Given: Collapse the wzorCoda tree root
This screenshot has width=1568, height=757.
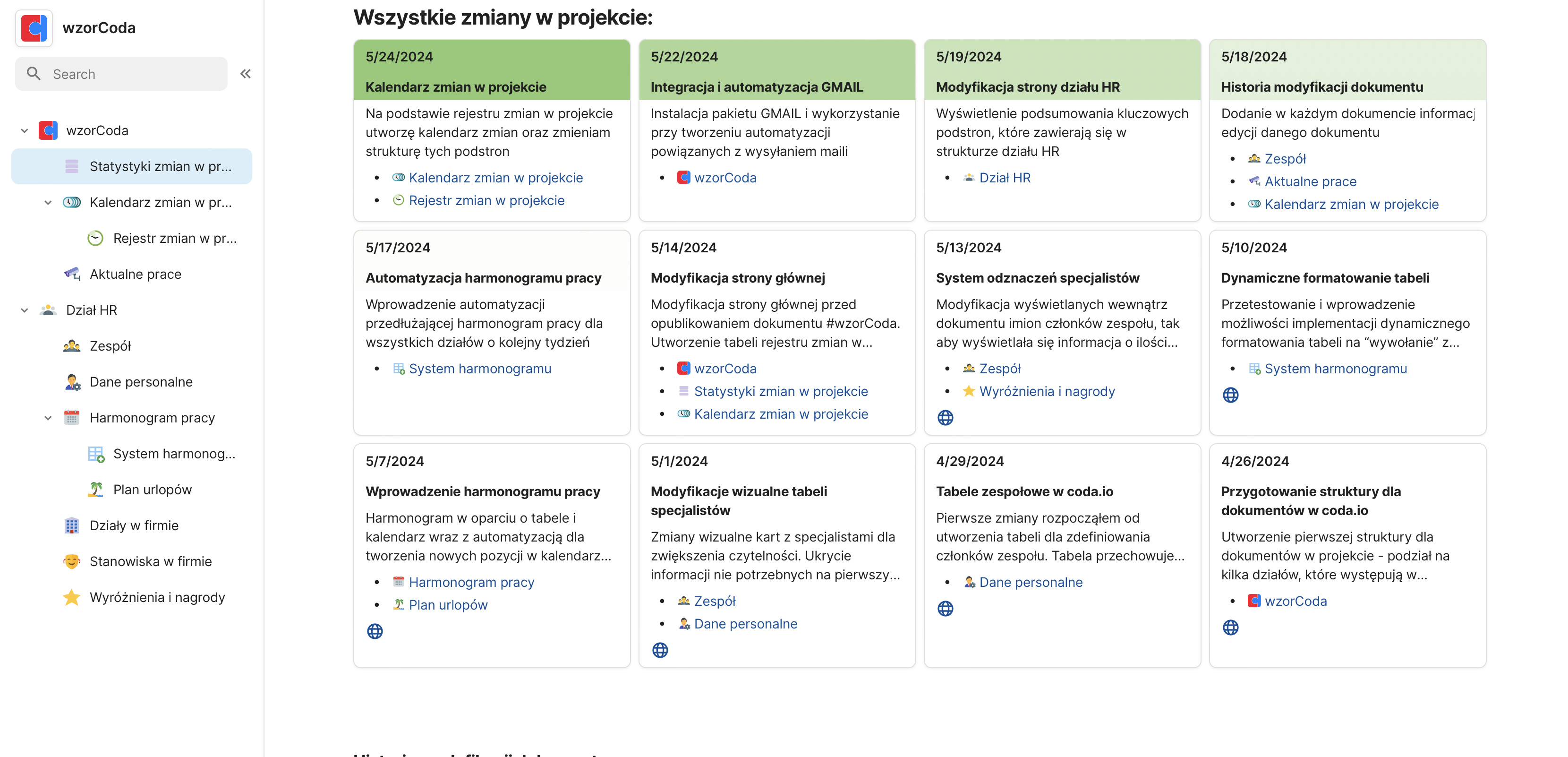Looking at the screenshot, I should pos(25,131).
